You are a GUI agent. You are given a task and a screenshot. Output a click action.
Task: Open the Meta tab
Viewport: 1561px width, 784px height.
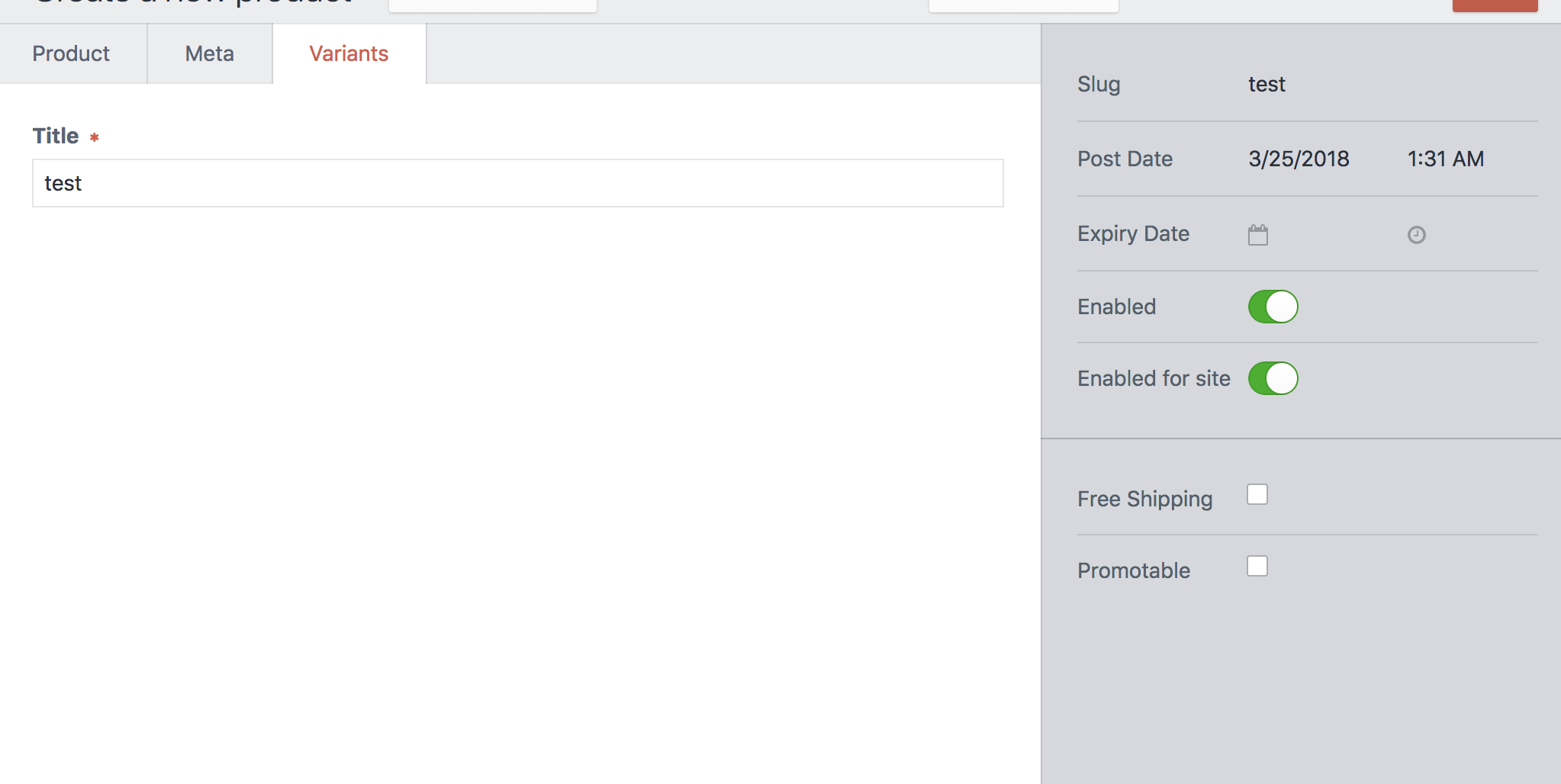208,53
